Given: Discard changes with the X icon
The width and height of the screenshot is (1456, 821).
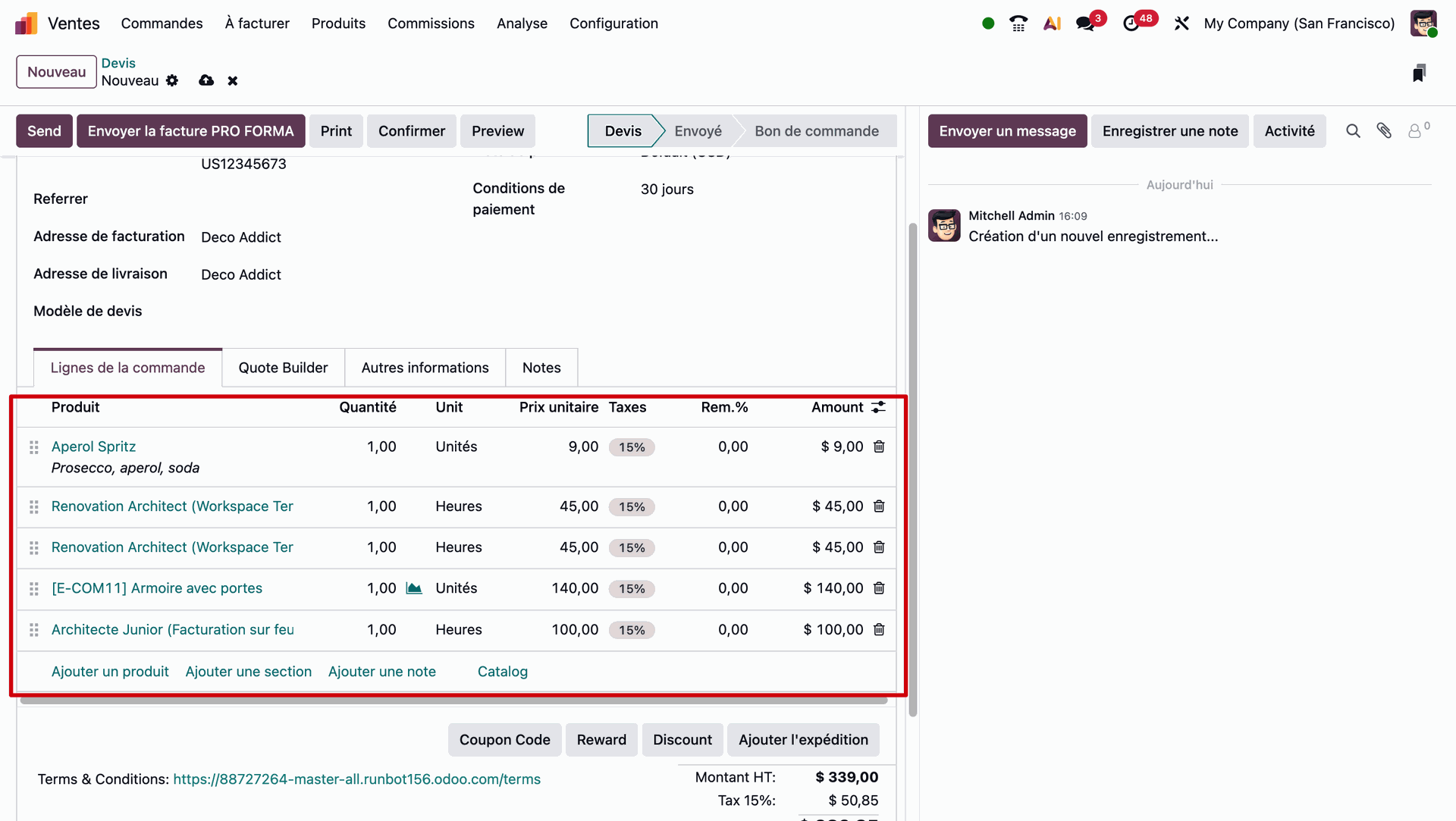Looking at the screenshot, I should point(233,80).
